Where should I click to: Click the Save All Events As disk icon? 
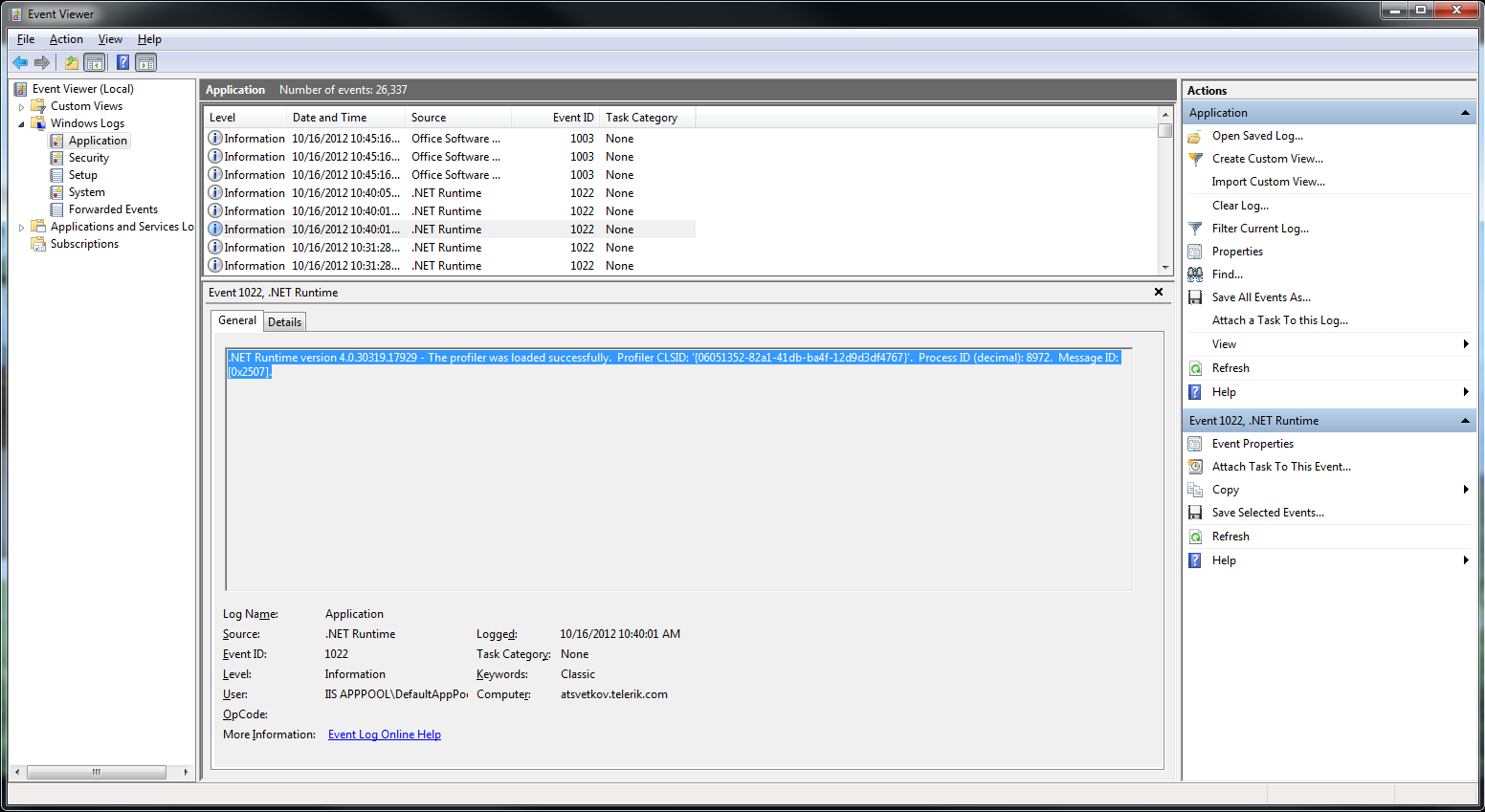pyautogui.click(x=1195, y=297)
